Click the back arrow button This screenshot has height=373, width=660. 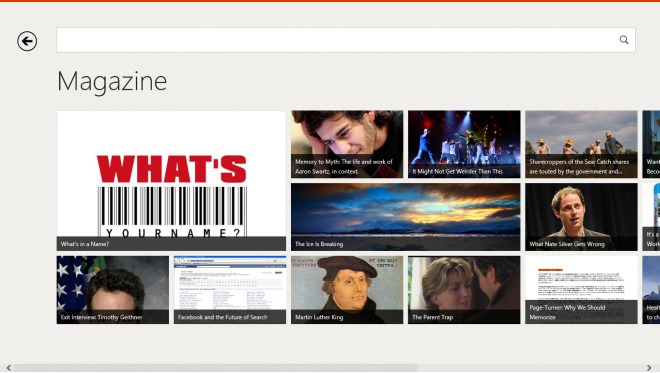(27, 41)
